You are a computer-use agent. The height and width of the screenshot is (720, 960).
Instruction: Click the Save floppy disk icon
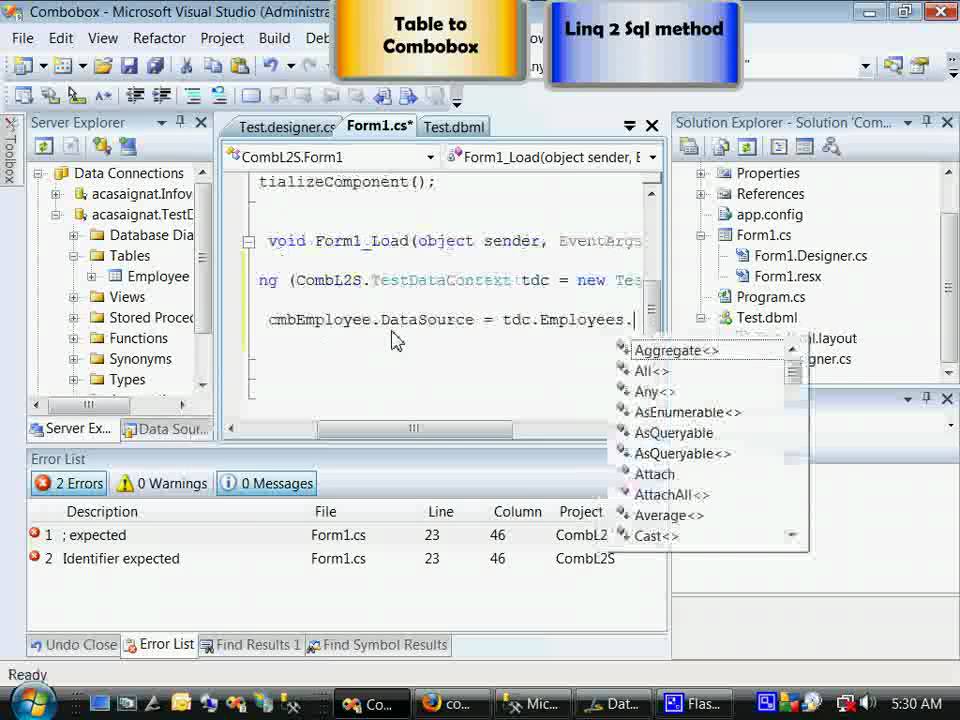coord(129,66)
